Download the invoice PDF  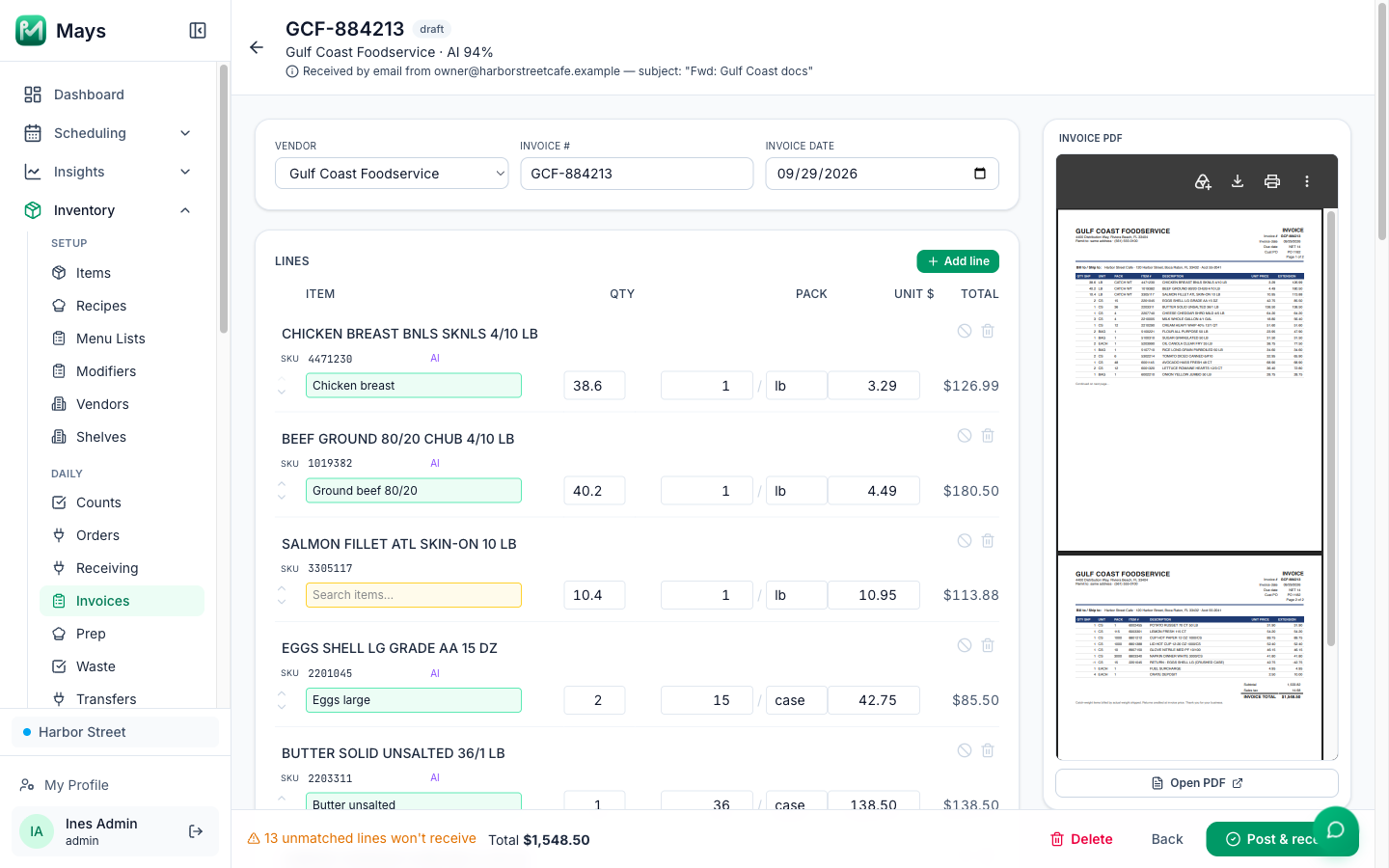[x=1238, y=181]
